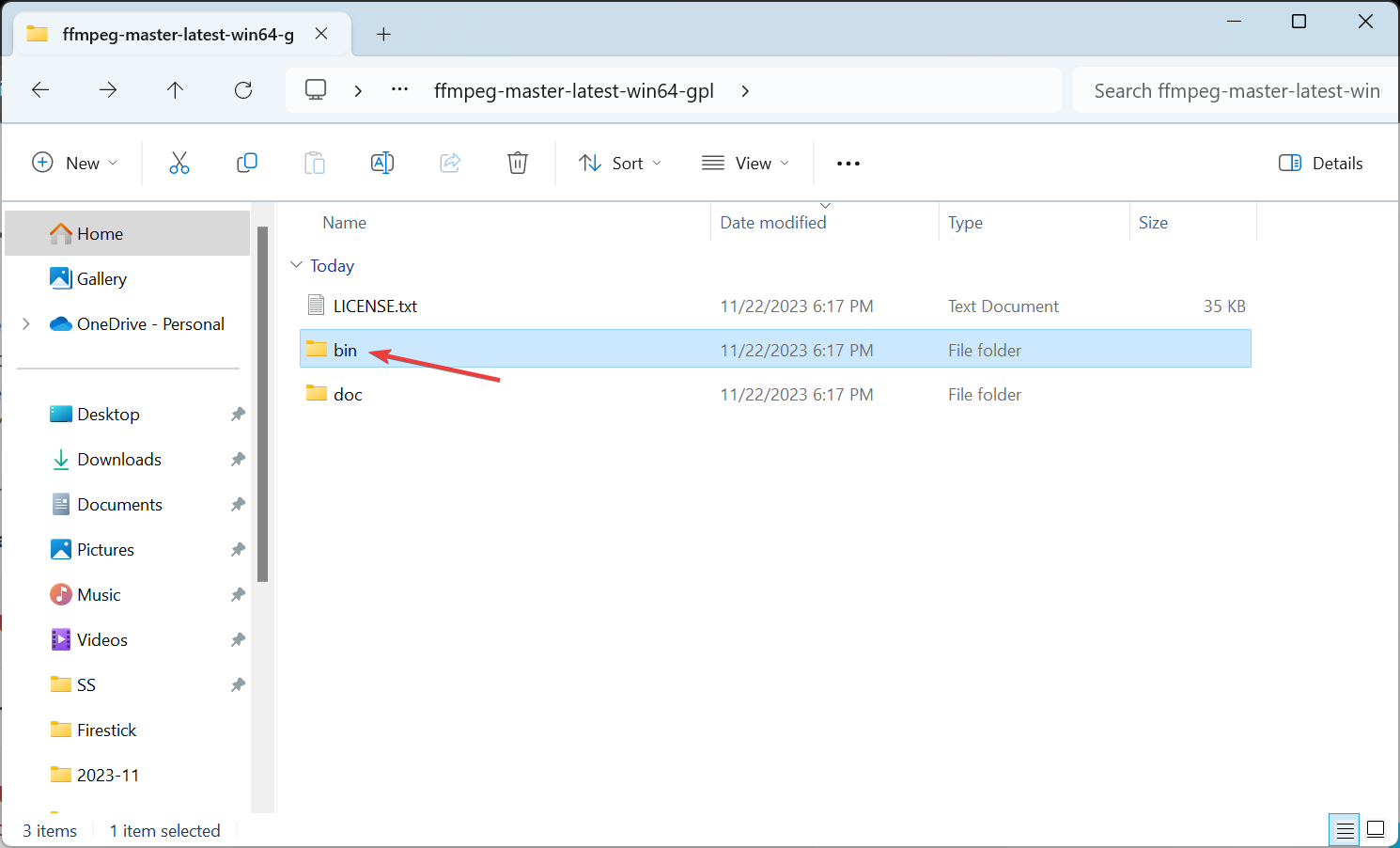Sort files by Type column
This screenshot has height=848, width=1400.
click(x=965, y=223)
